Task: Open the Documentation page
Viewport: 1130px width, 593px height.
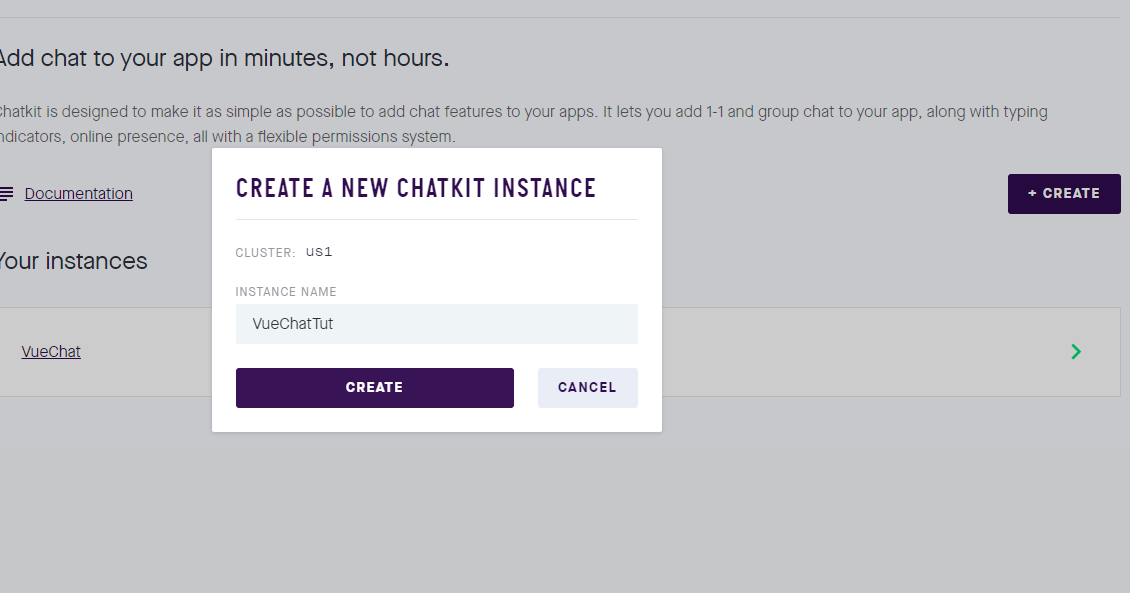Action: pos(77,193)
